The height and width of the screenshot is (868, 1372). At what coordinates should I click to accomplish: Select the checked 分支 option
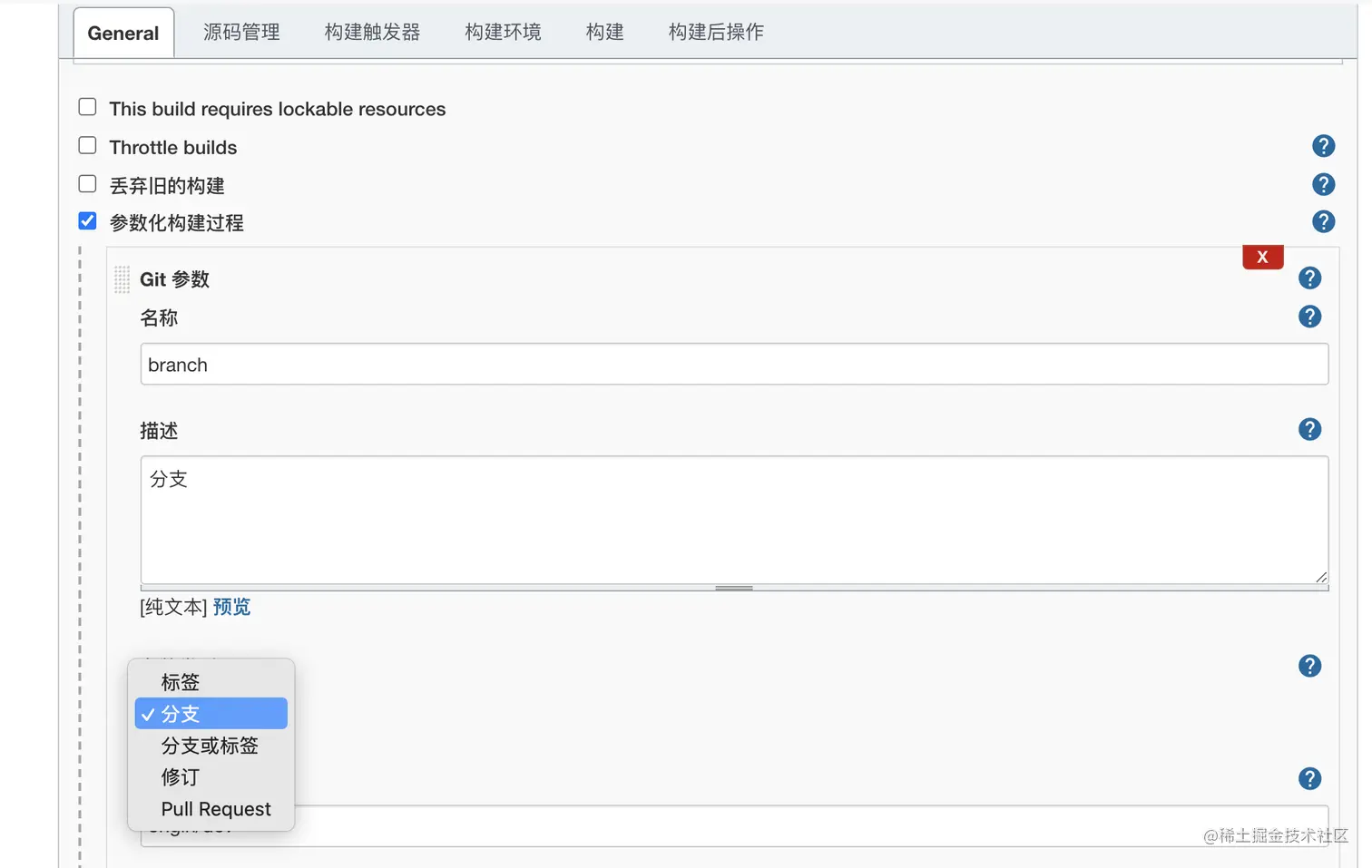pos(211,714)
